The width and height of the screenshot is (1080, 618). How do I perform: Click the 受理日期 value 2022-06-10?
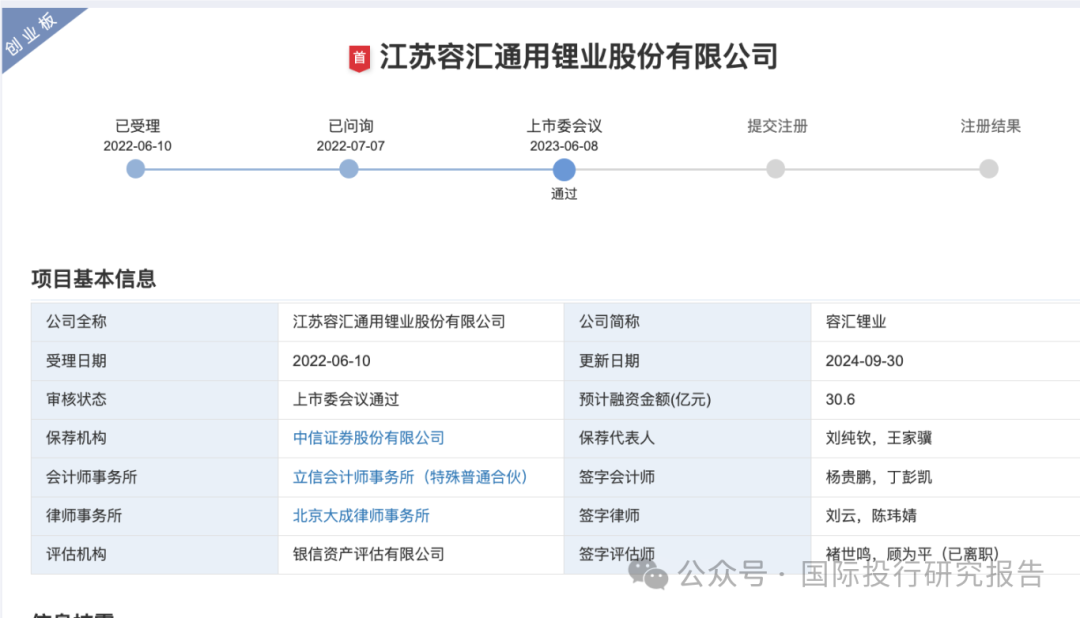331,361
